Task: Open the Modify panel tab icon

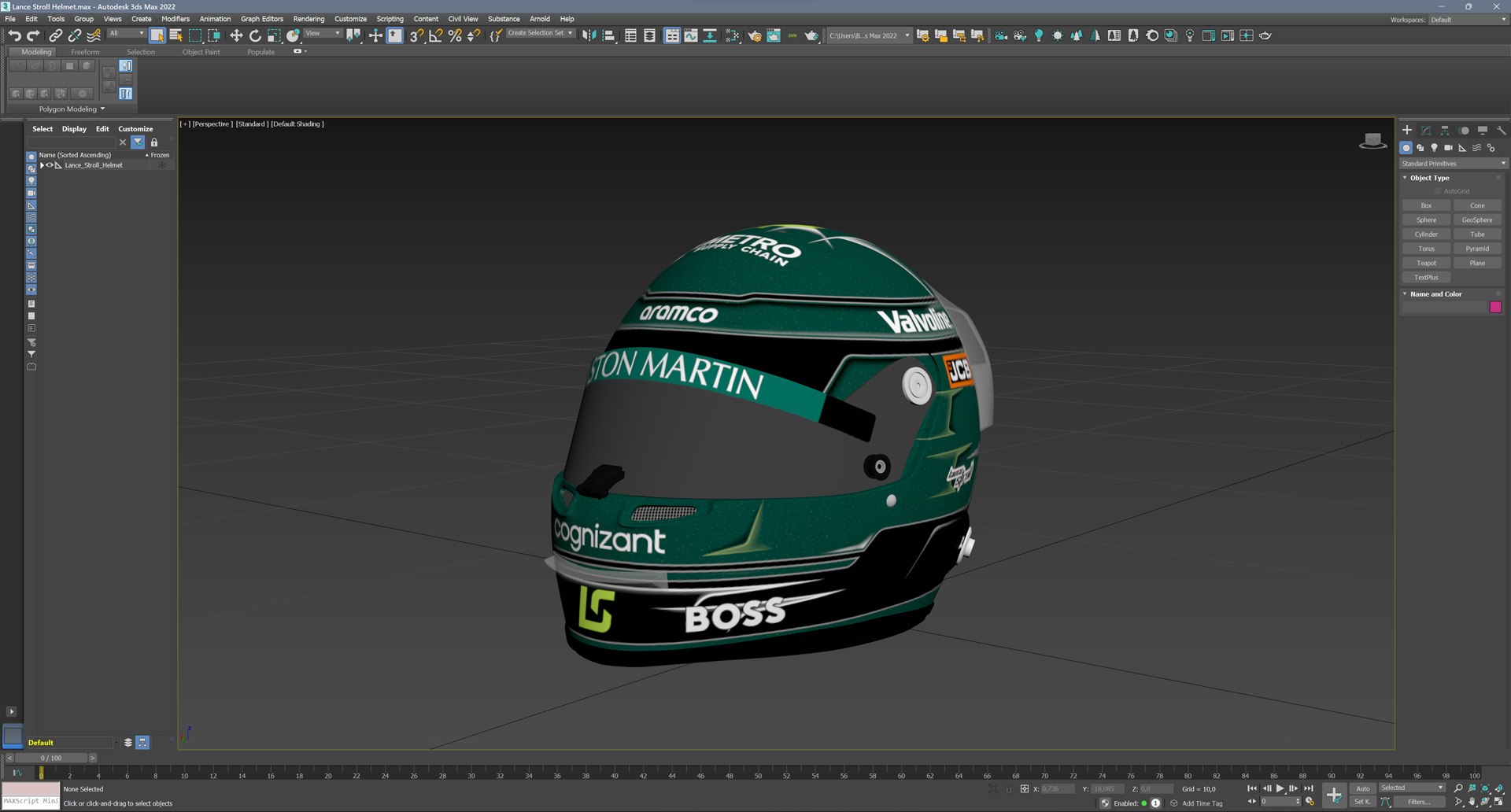Action: click(1426, 131)
